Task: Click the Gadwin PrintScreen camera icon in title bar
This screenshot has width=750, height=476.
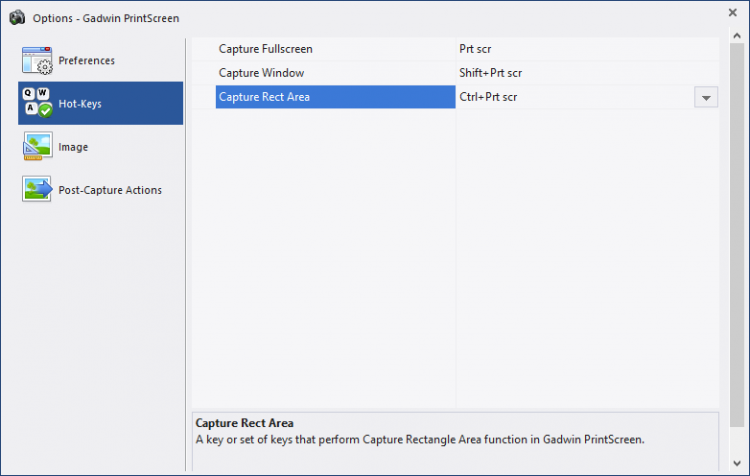Action: click(x=16, y=17)
